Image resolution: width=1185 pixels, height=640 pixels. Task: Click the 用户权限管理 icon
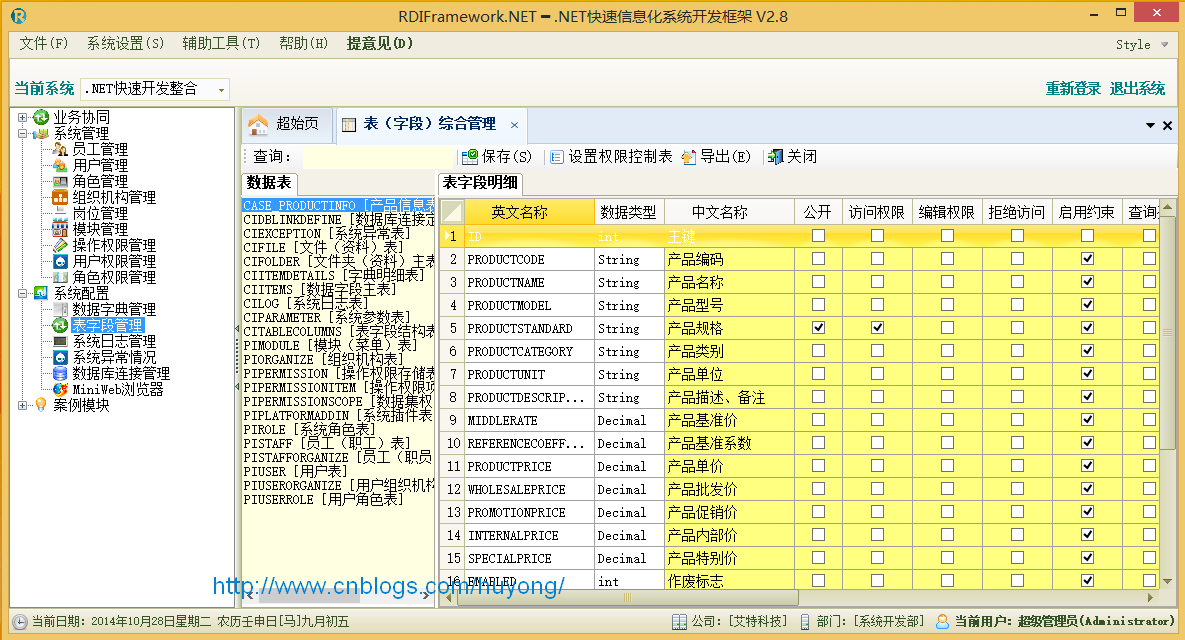coord(60,261)
